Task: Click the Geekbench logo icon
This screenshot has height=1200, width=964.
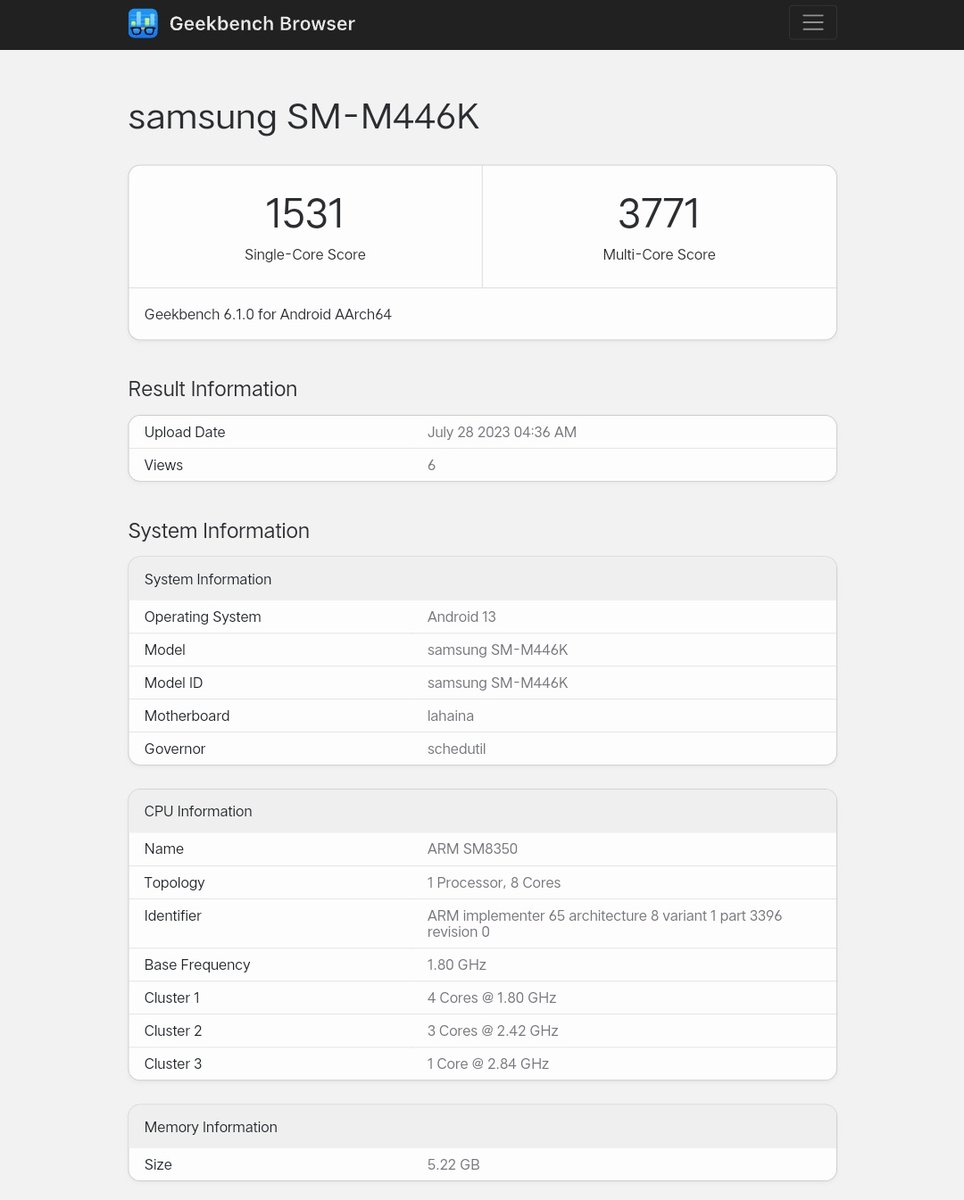Action: [143, 23]
